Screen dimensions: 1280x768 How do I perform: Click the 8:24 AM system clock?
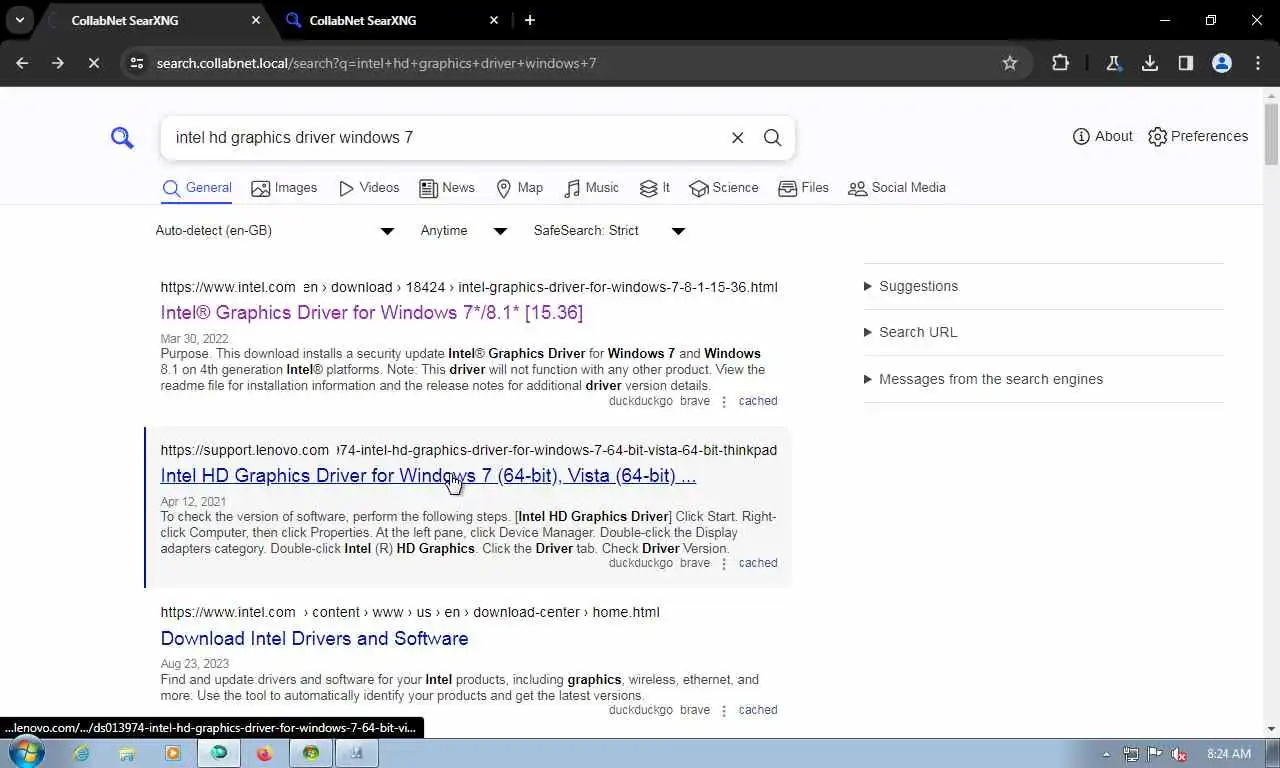[1229, 754]
